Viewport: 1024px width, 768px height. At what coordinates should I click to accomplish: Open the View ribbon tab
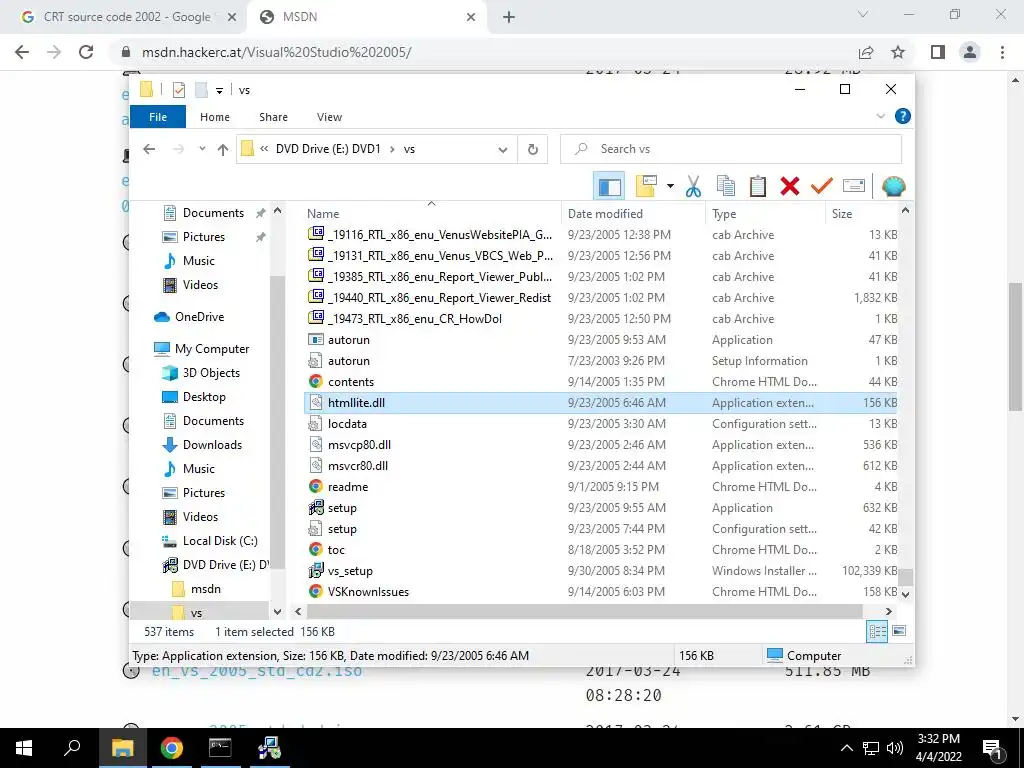point(329,117)
